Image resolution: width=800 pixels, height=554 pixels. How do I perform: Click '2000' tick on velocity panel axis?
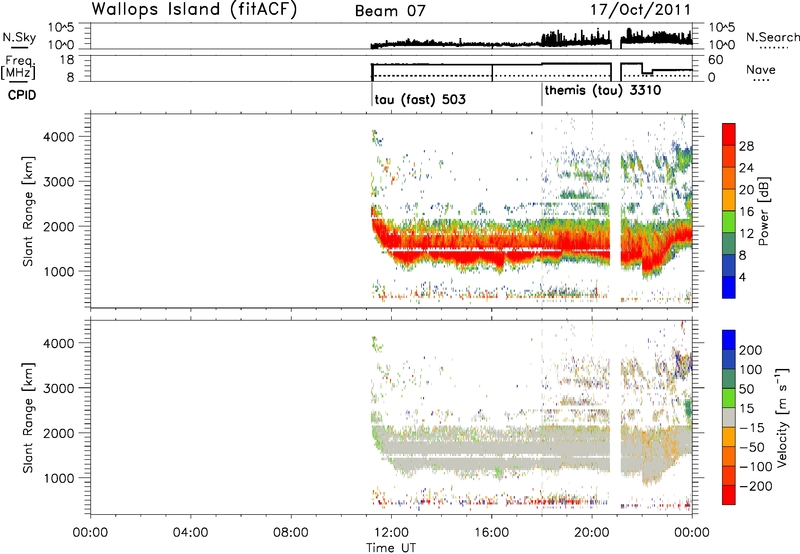point(58,433)
